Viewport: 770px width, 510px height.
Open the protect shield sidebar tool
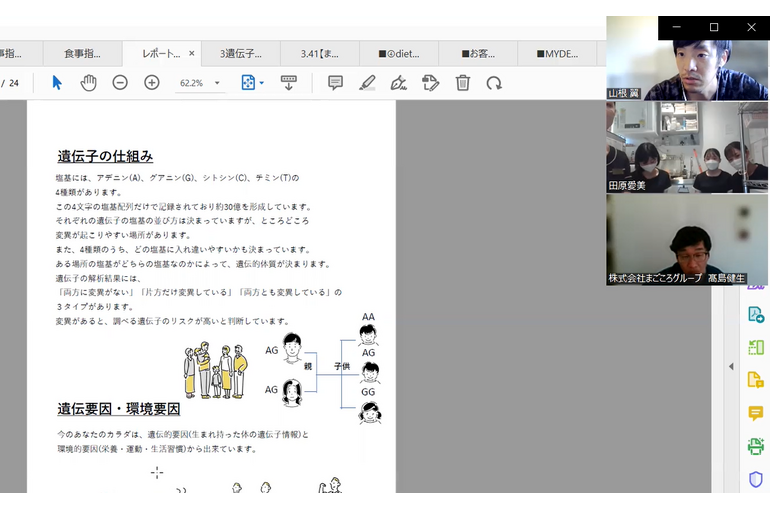coord(756,479)
